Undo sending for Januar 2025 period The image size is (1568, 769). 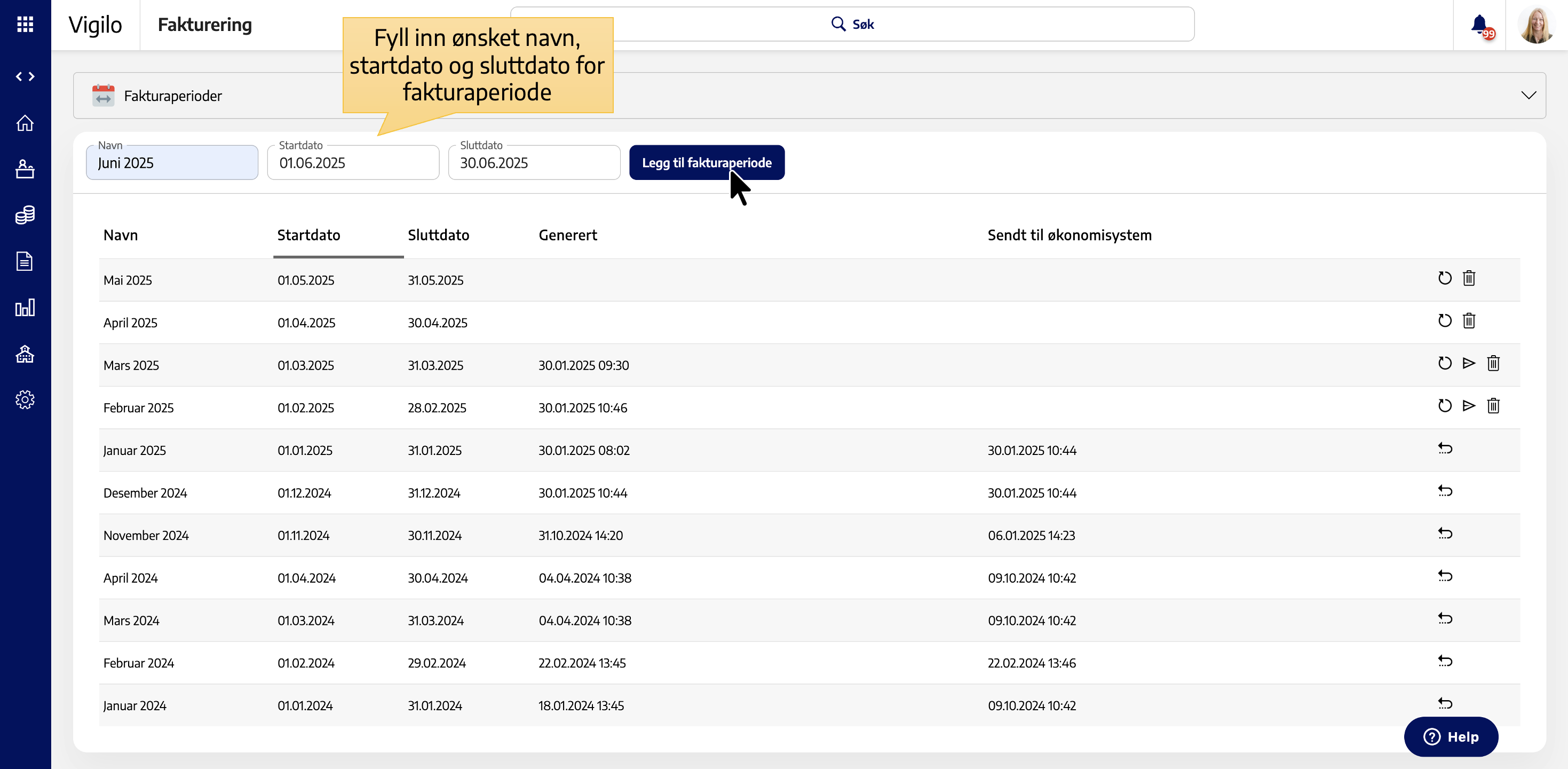pyautogui.click(x=1445, y=449)
